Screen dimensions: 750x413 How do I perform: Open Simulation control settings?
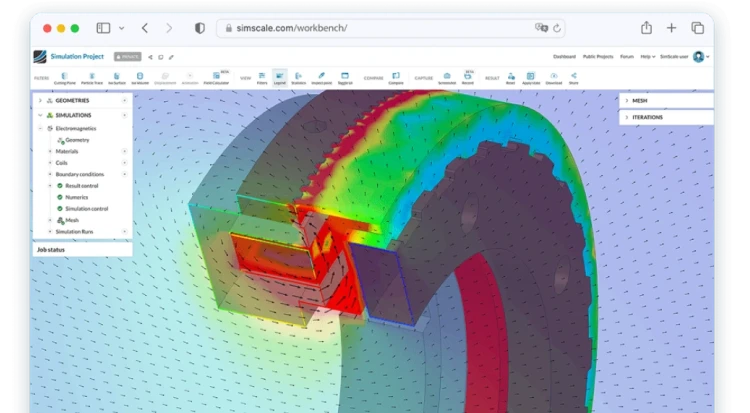pyautogui.click(x=86, y=209)
